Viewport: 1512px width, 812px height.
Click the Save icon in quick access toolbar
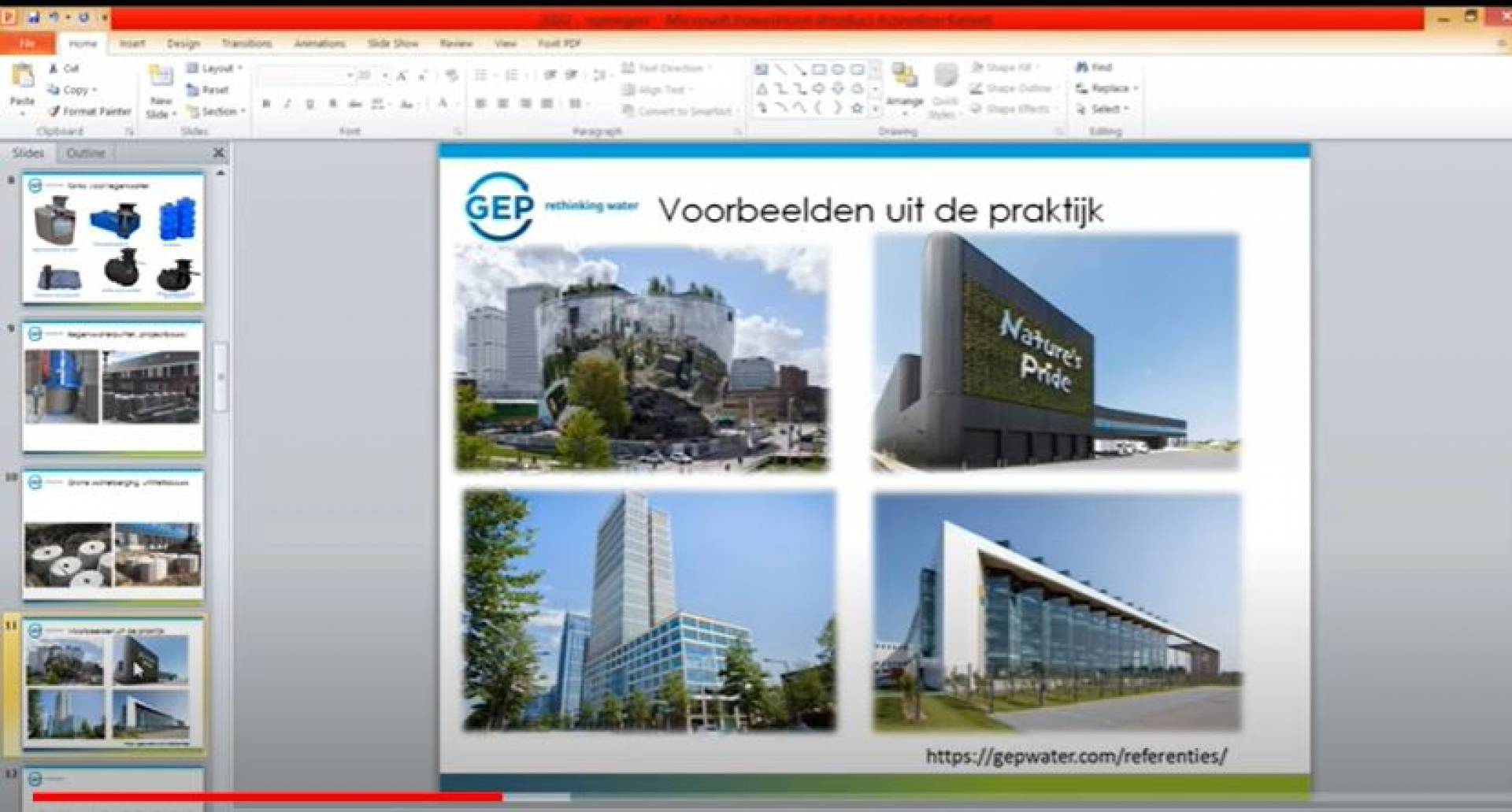click(x=33, y=17)
